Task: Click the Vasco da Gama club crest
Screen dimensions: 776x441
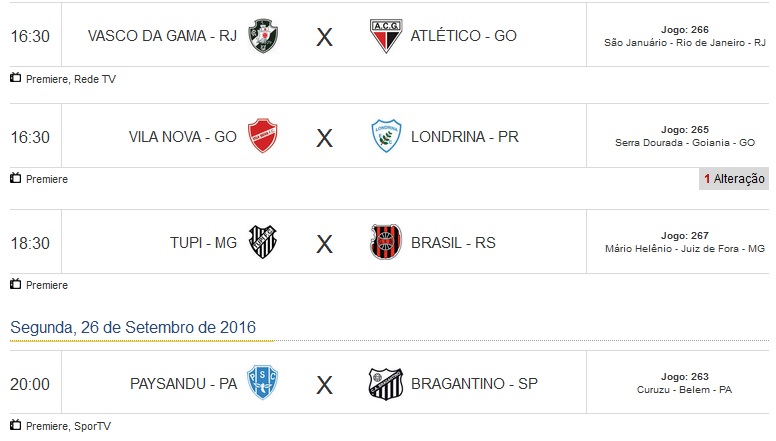Action: tap(264, 36)
